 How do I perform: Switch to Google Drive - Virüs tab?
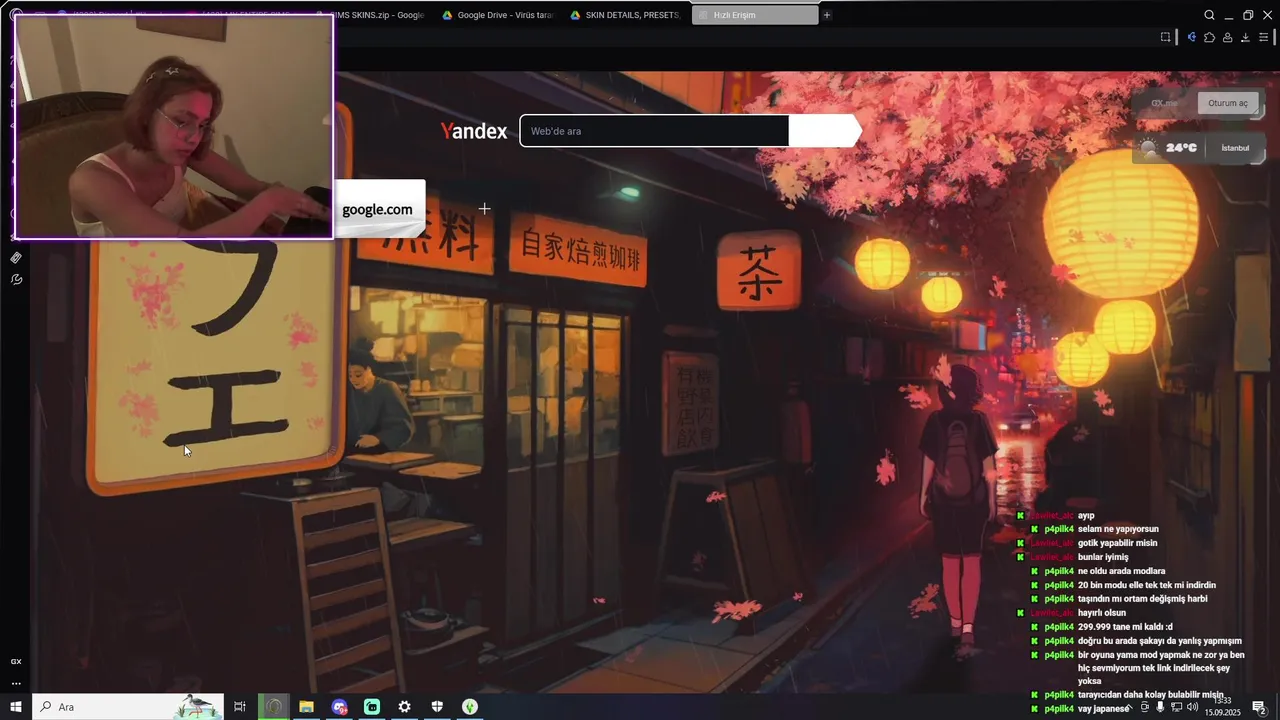pyautogui.click(x=499, y=15)
